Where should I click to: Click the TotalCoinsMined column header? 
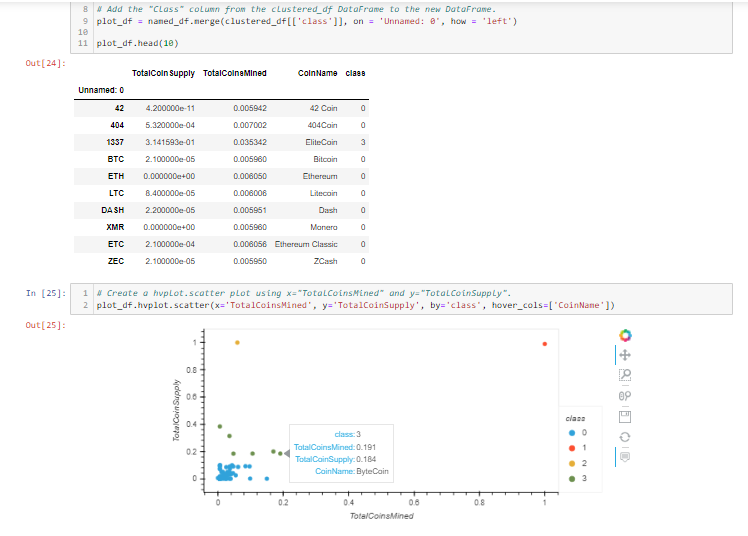coord(235,73)
